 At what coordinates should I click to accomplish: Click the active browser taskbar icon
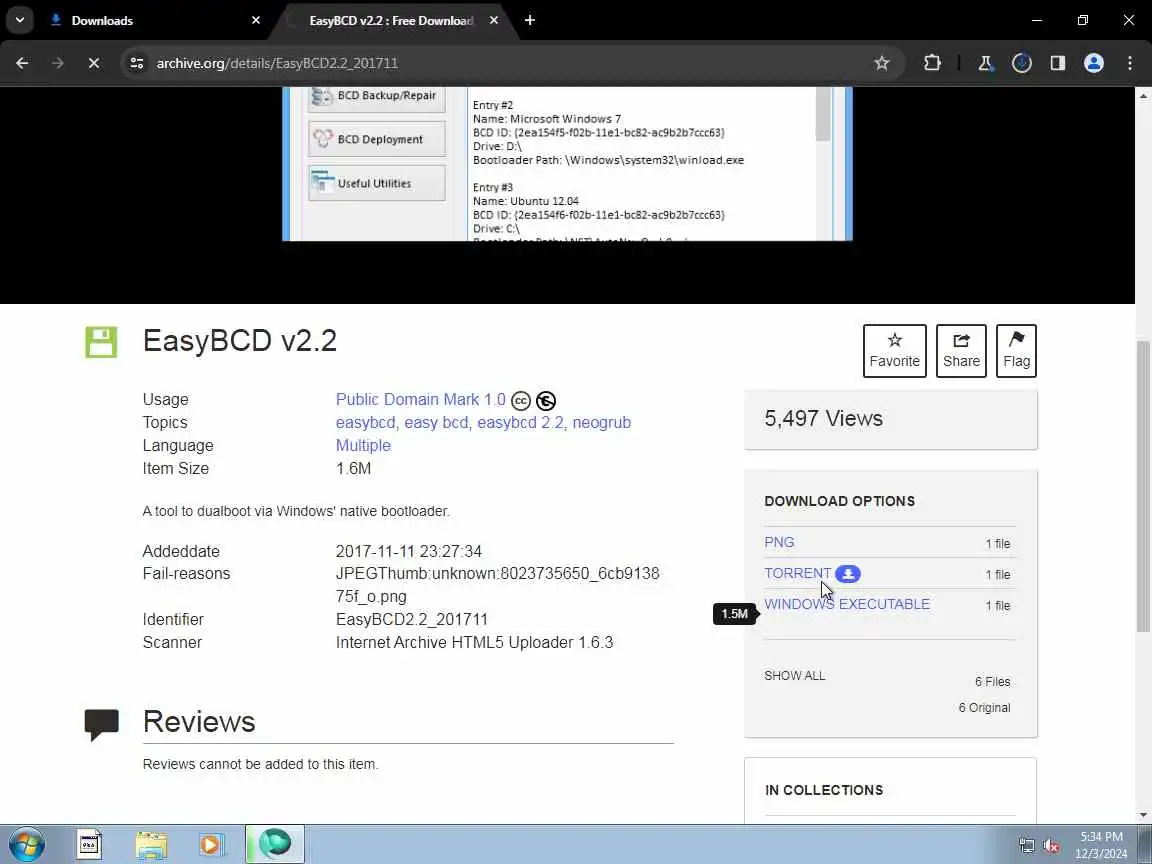click(275, 844)
